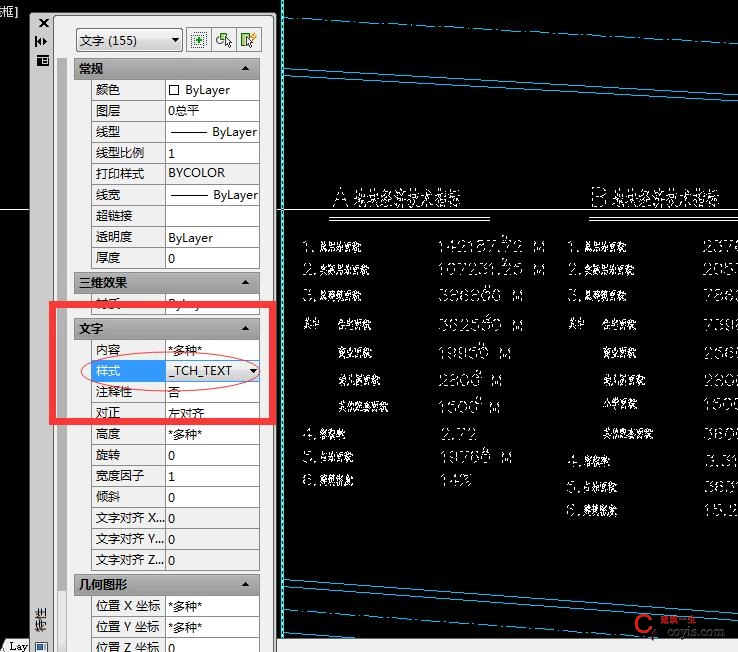Edit the 厚度 value field
The height and width of the screenshot is (652, 738).
(212, 258)
